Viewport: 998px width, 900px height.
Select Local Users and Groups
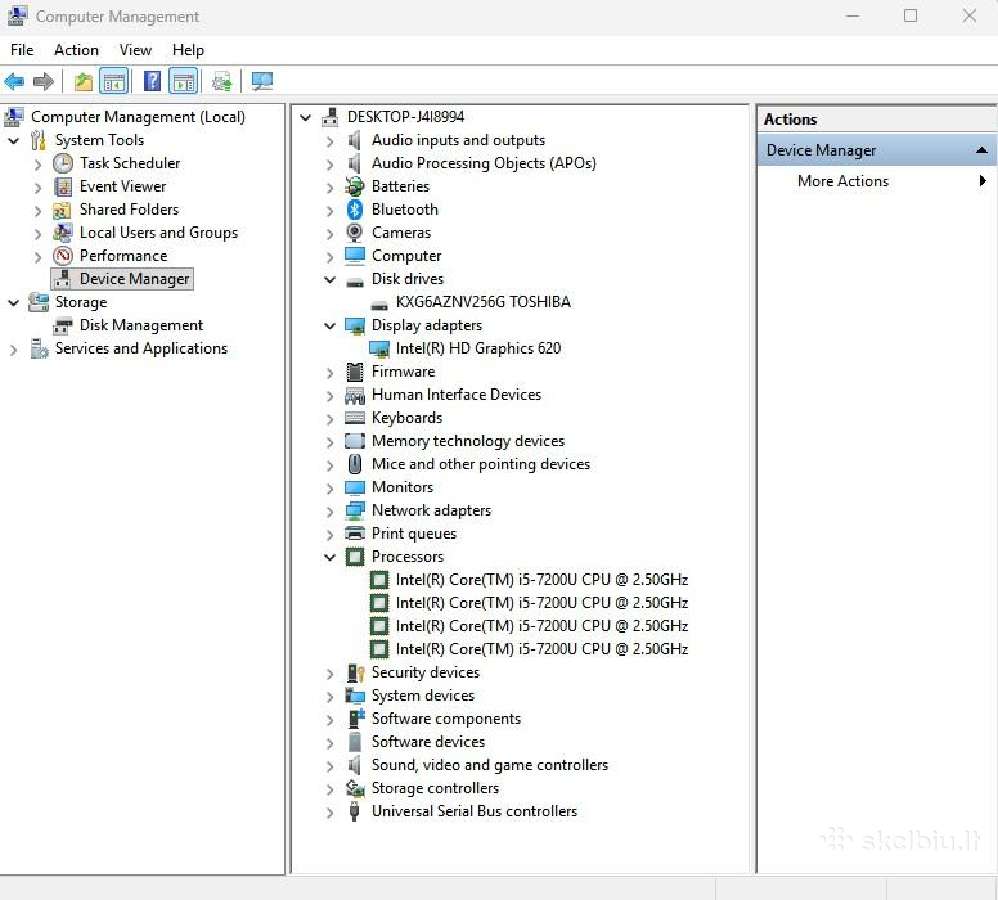[159, 233]
